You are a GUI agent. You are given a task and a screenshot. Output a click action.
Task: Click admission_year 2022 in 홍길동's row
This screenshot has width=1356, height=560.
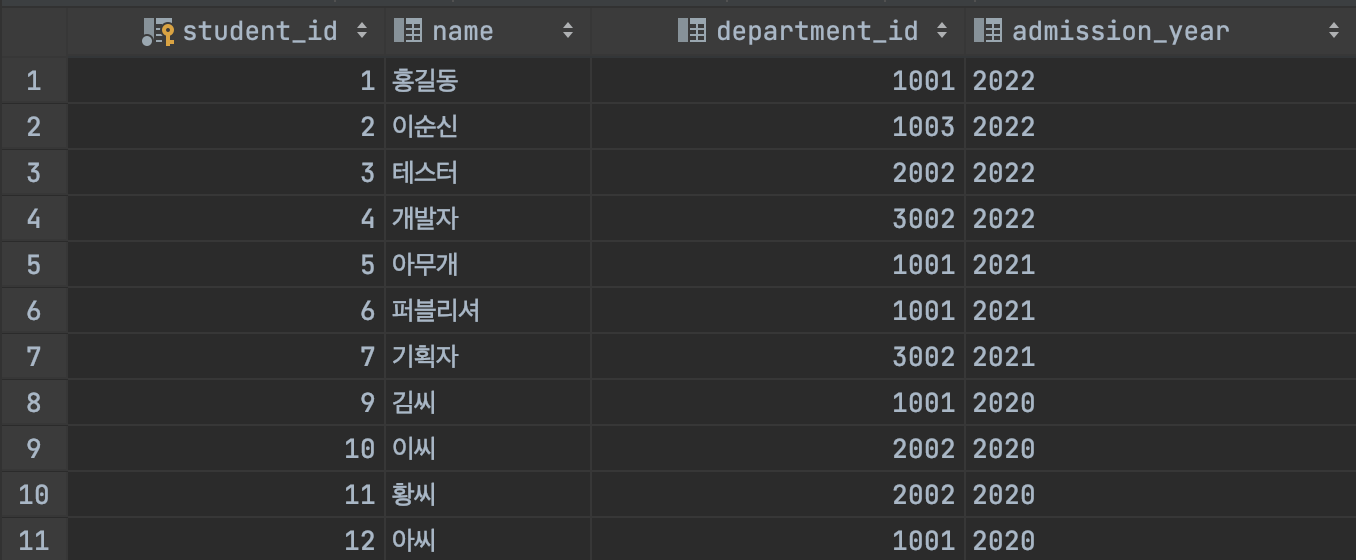coord(1160,81)
